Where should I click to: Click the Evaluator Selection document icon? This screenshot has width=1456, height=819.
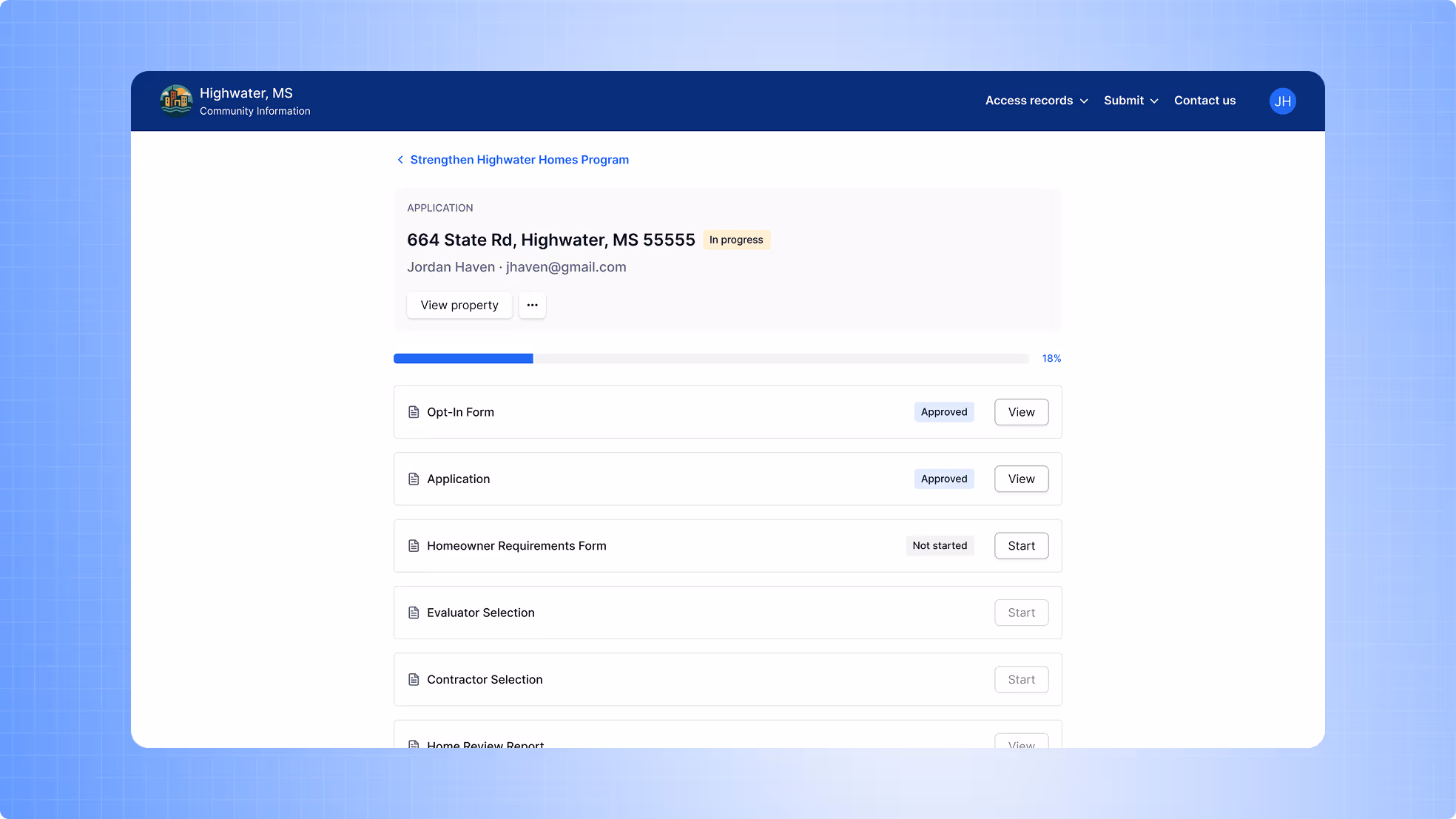[414, 613]
